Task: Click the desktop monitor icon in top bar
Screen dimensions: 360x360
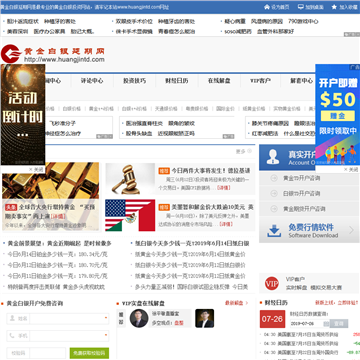Action: [301, 7]
